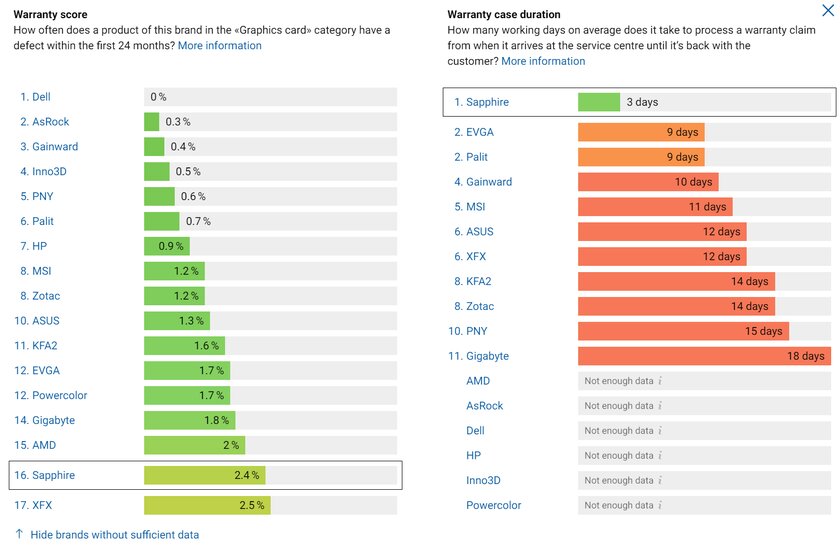Close the warranty panel with the X
Screen dimensions: 840x553
(827, 12)
